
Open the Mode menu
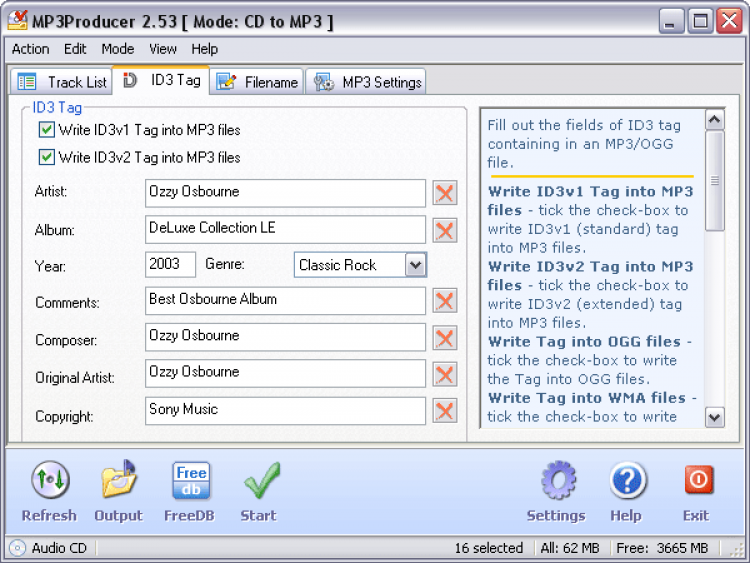118,49
